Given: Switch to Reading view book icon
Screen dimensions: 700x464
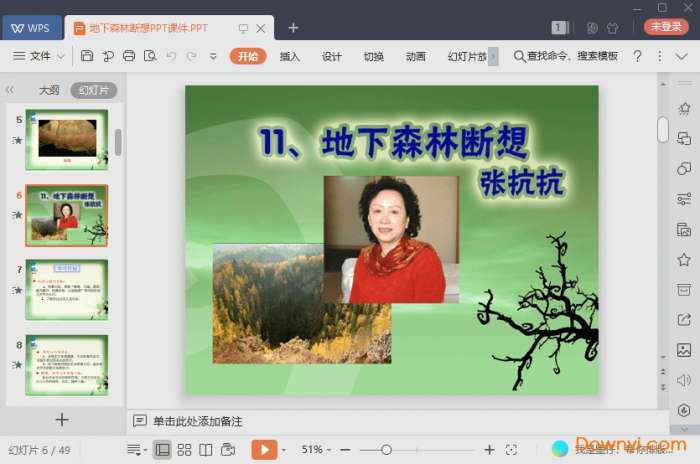Looking at the screenshot, I should [x=205, y=450].
